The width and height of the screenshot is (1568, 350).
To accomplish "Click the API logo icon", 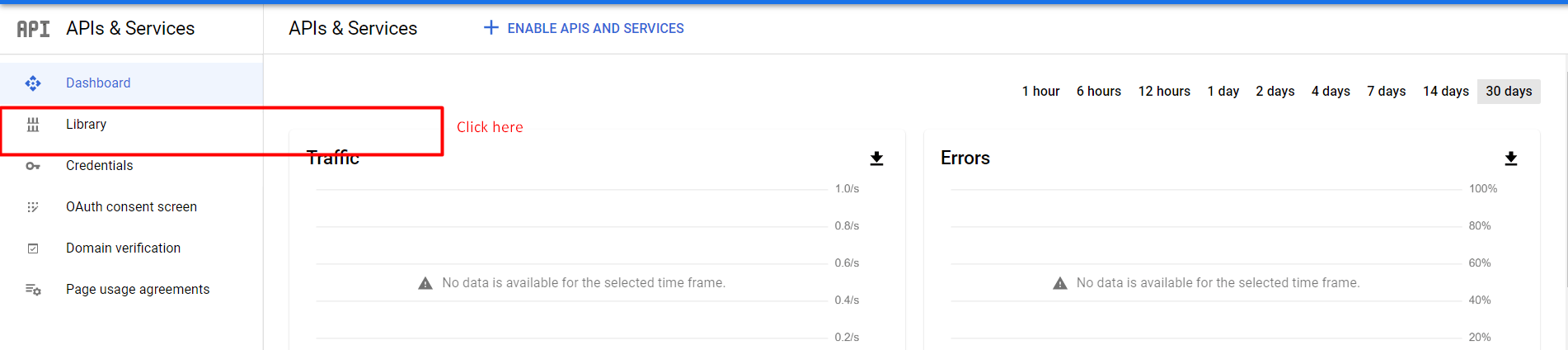I will point(33,29).
